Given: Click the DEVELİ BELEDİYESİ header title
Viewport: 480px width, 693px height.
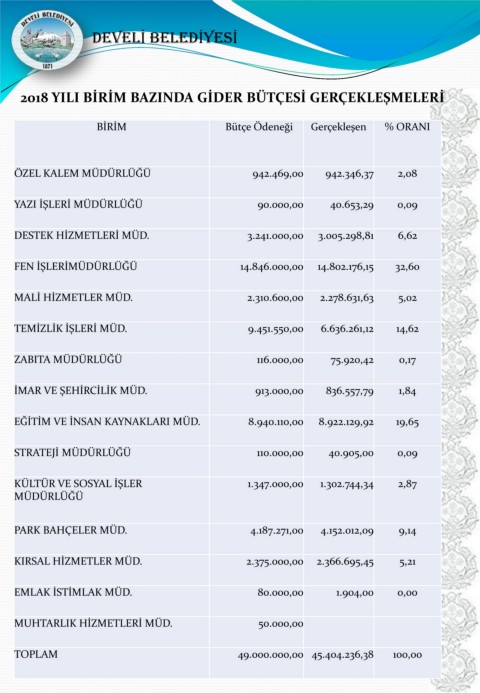Looking at the screenshot, I should coord(164,38).
